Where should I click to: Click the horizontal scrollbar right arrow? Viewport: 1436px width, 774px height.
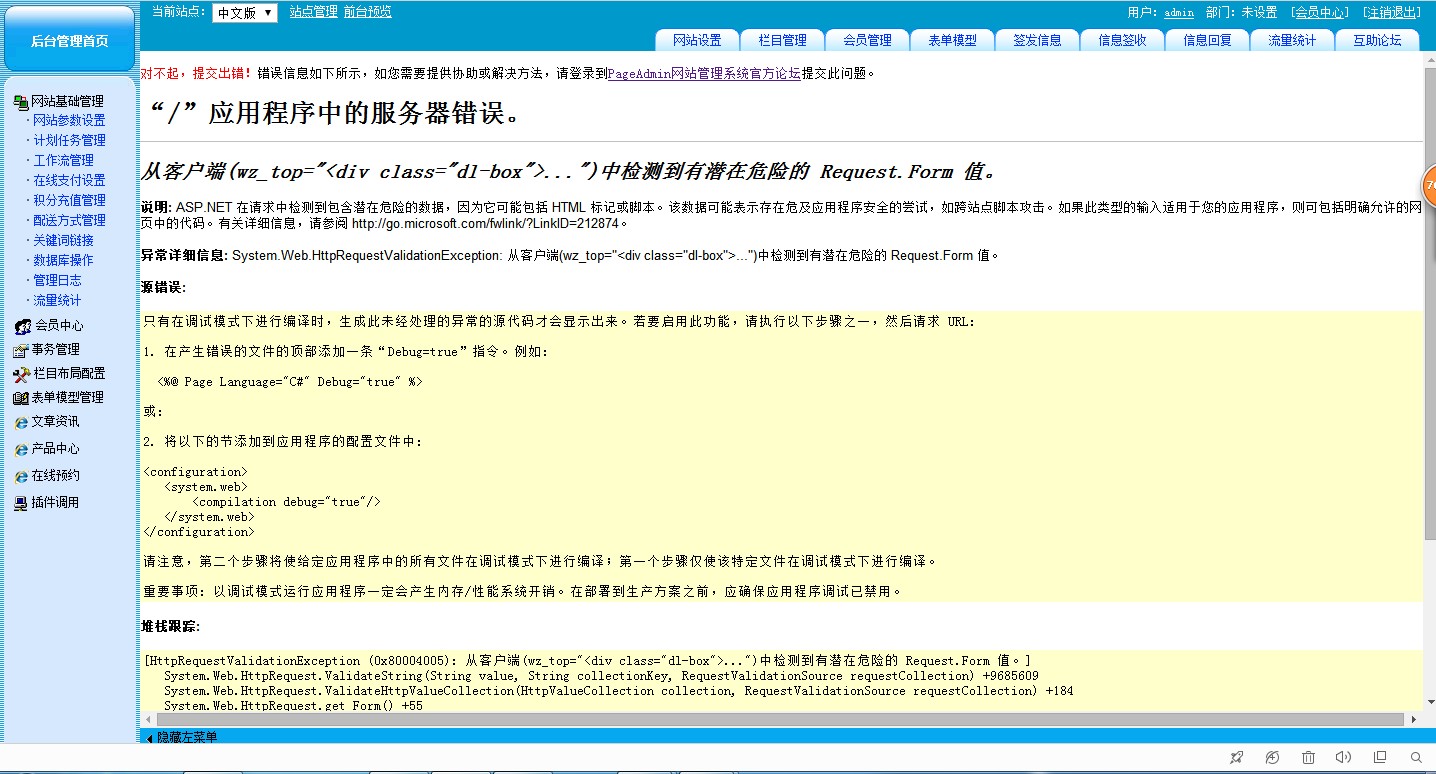coord(1414,719)
